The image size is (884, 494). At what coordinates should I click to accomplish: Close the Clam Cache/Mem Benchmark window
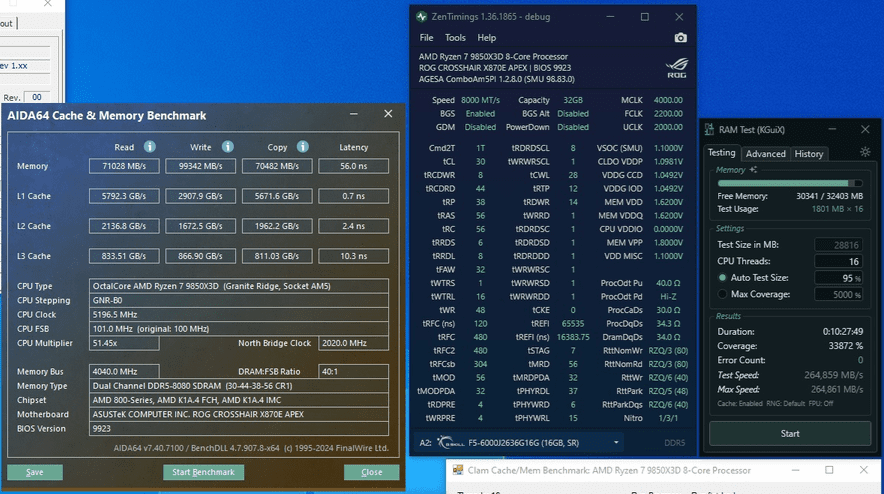pos(864,470)
